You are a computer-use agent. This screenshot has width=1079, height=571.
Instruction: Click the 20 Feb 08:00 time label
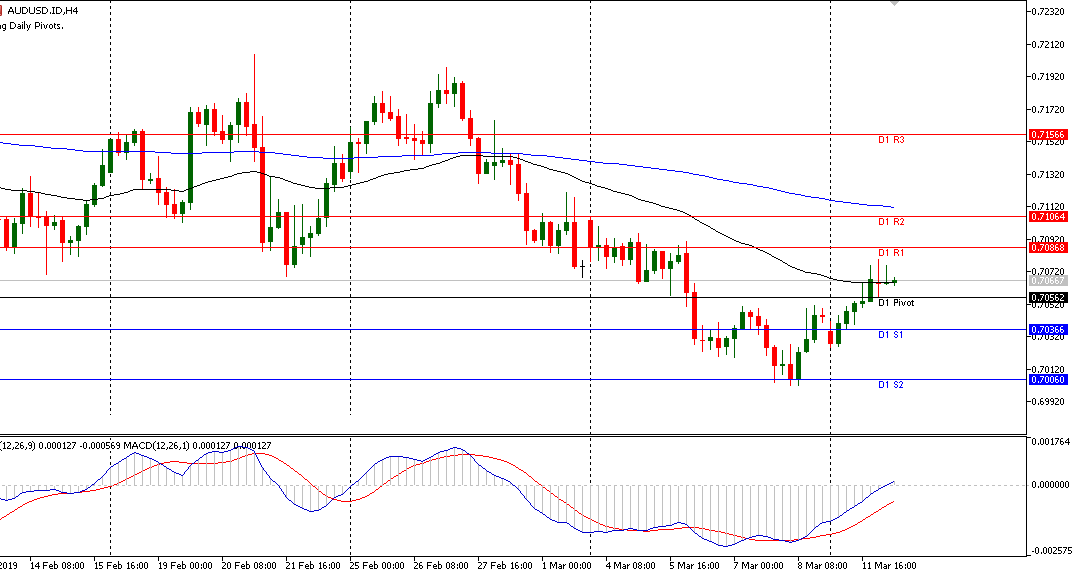[x=248, y=566]
